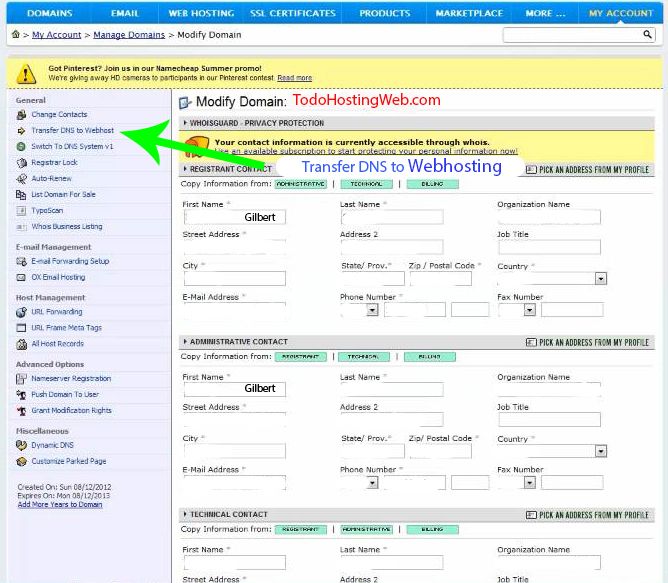Follow the My Account breadcrumb link

[56, 35]
